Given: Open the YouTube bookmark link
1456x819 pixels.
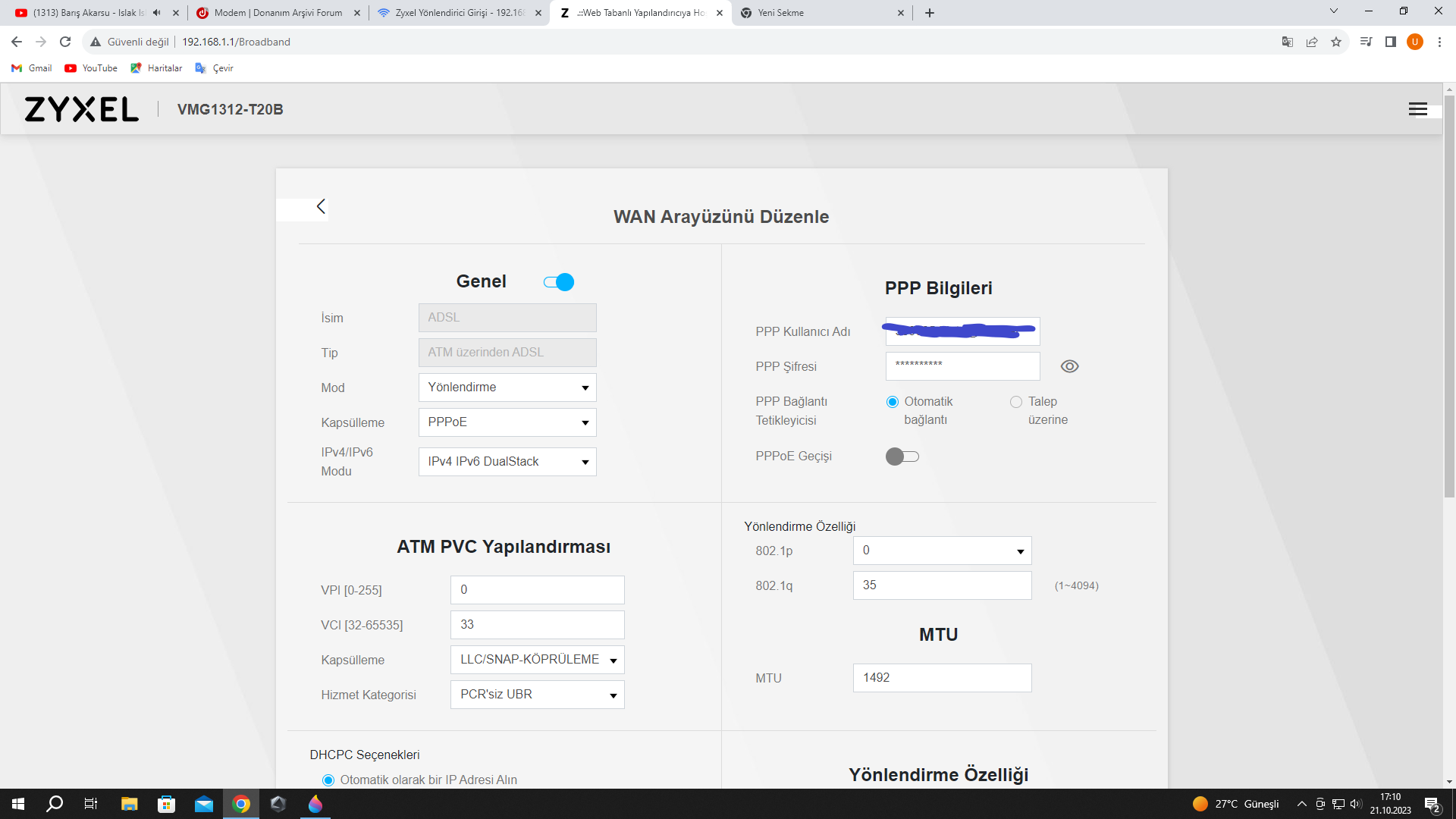Looking at the screenshot, I should coord(91,68).
